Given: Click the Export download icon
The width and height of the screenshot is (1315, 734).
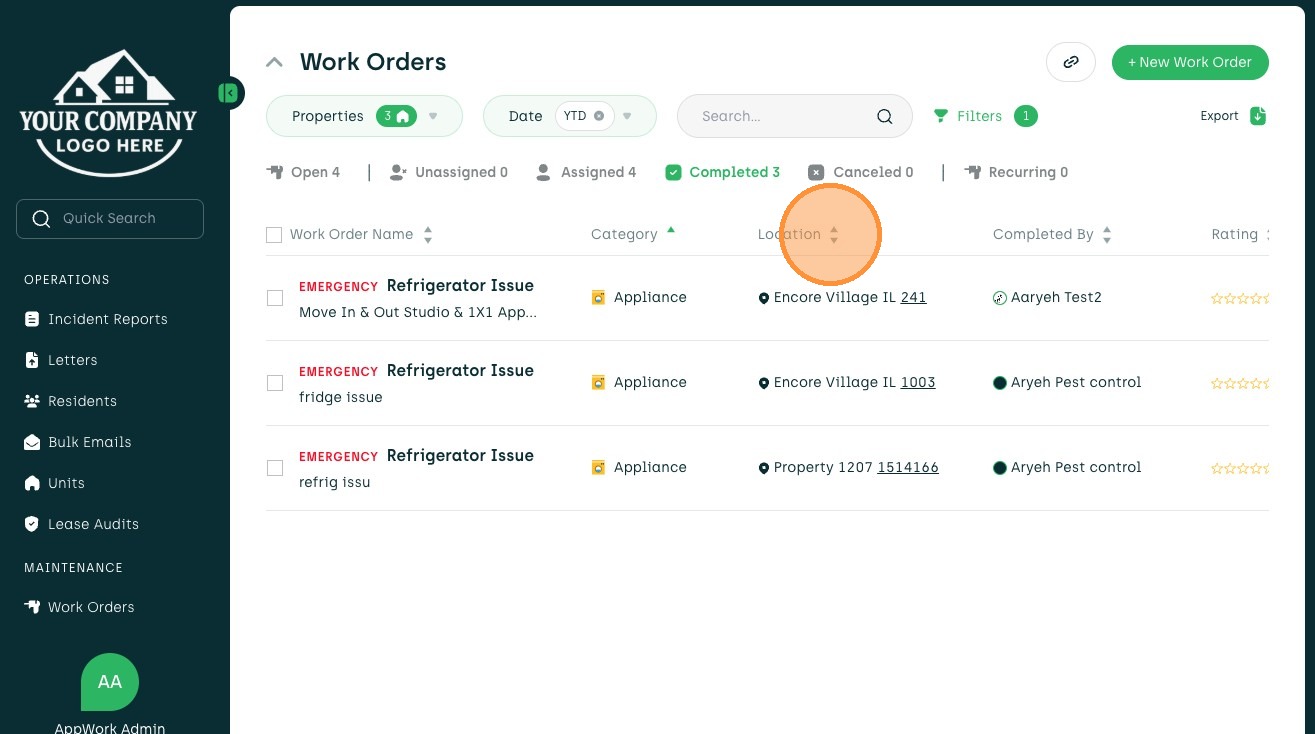Looking at the screenshot, I should [1258, 116].
